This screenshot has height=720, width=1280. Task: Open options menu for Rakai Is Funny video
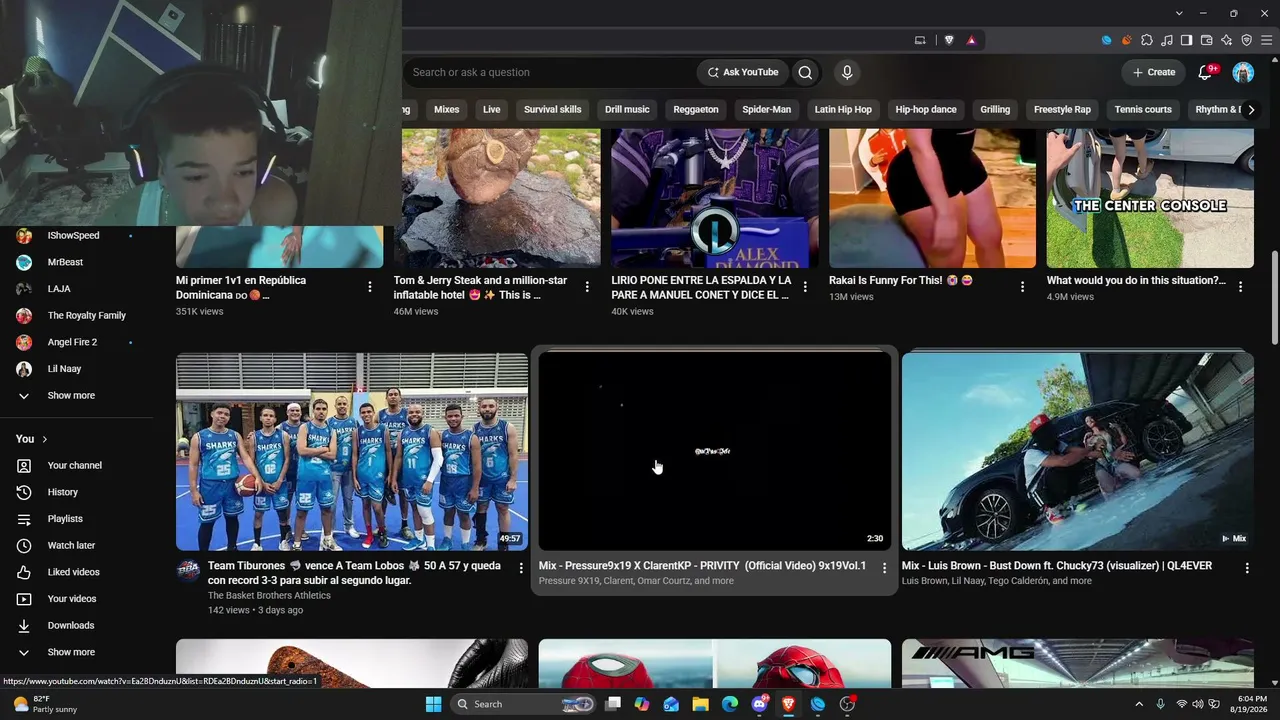1022,287
